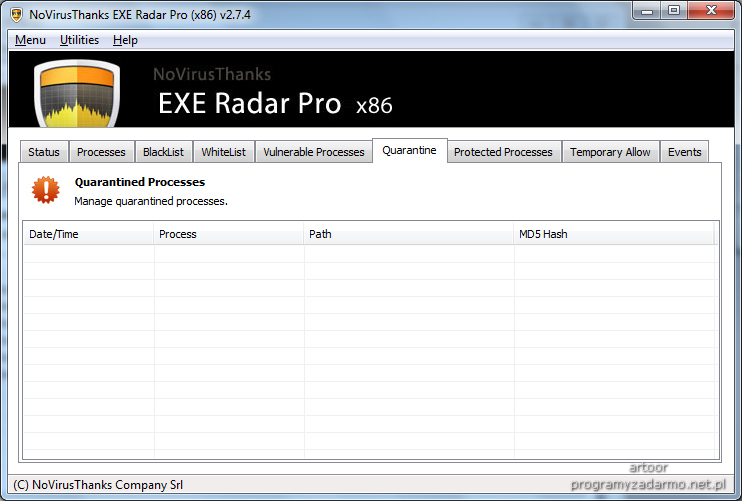Minimize the EXE Radar Pro window
Image resolution: width=742 pixels, height=501 pixels.
(647, 11)
